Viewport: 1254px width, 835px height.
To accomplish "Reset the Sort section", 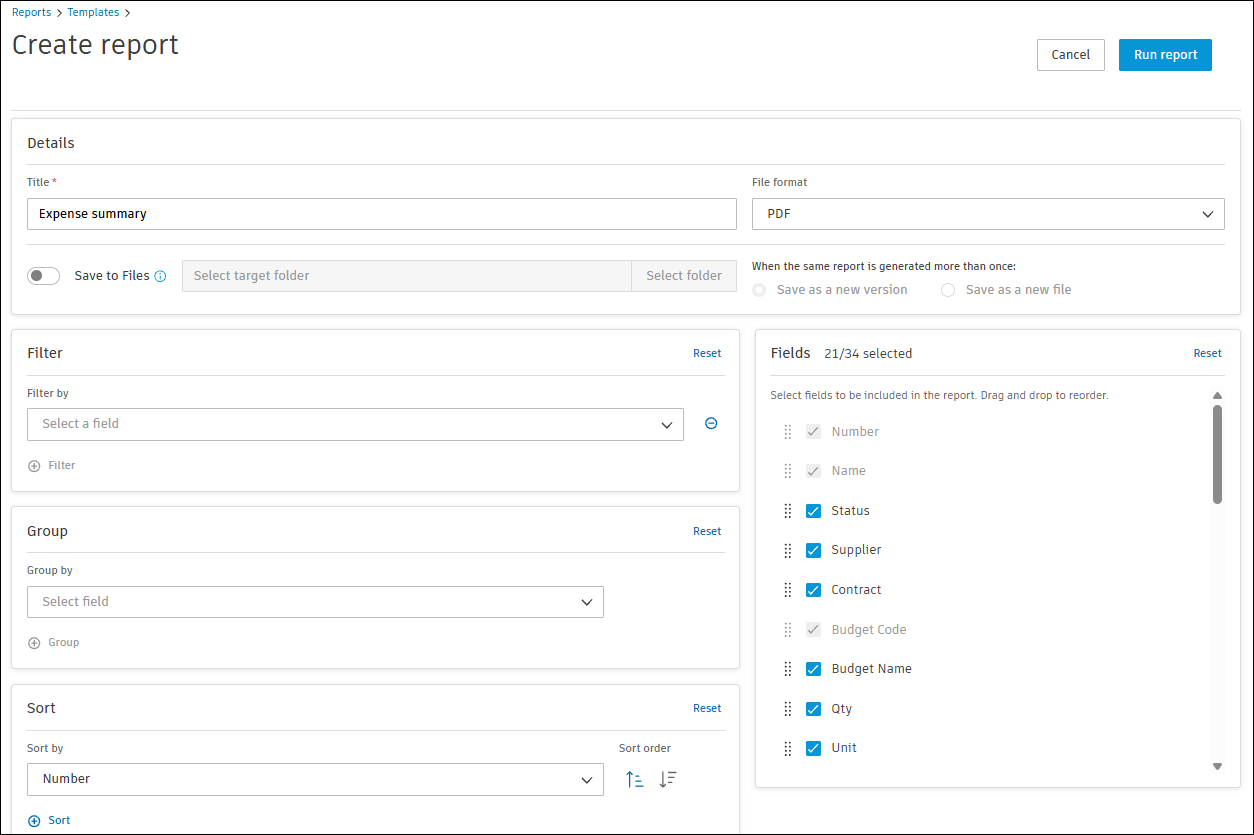I will coord(707,708).
